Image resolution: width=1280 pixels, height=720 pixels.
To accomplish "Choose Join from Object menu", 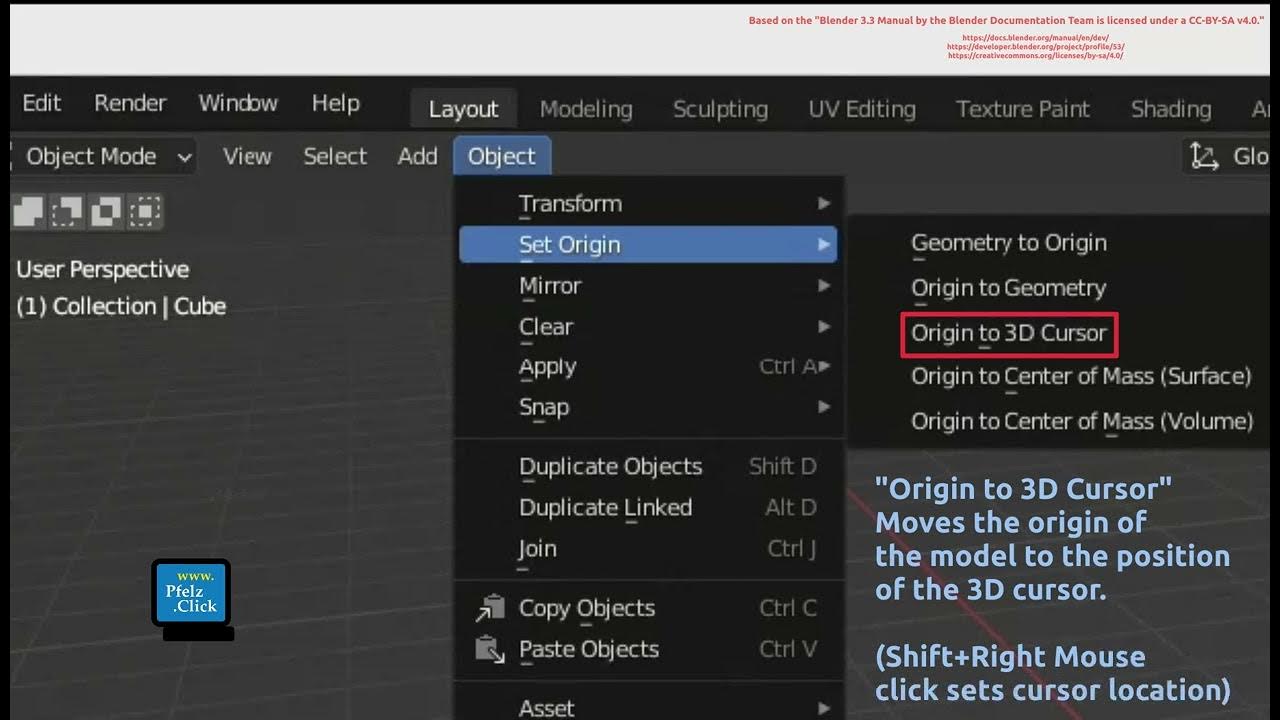I will pyautogui.click(x=648, y=548).
